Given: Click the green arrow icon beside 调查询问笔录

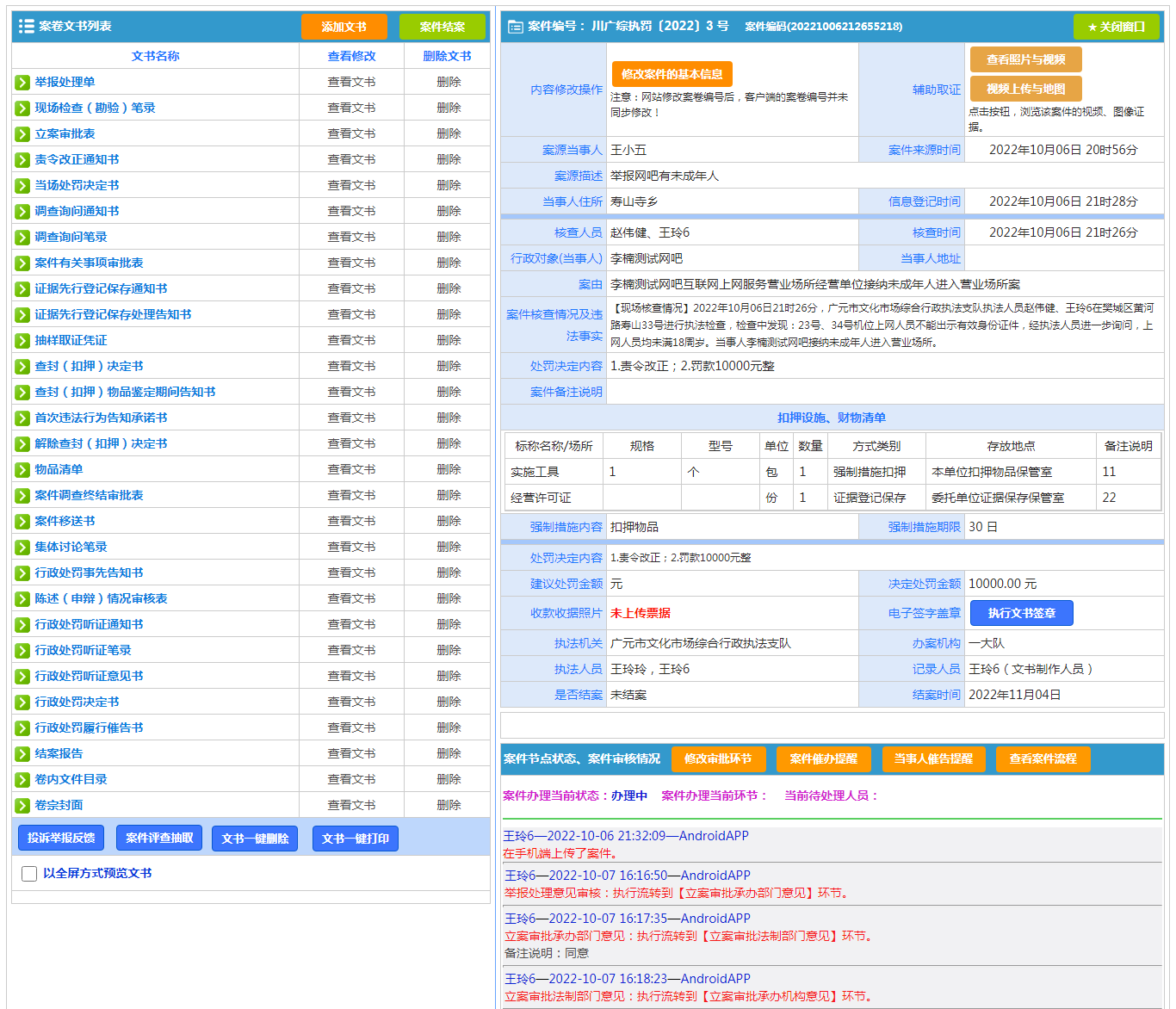Looking at the screenshot, I should click(22, 238).
